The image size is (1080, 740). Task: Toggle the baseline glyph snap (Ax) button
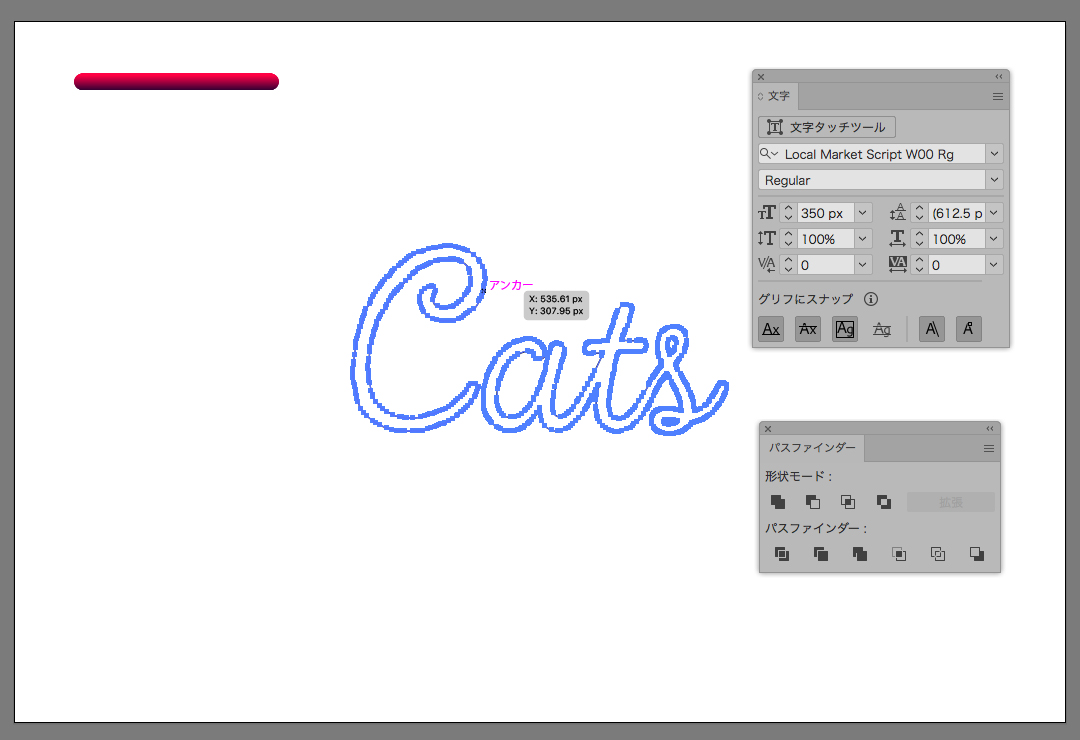tap(771, 329)
